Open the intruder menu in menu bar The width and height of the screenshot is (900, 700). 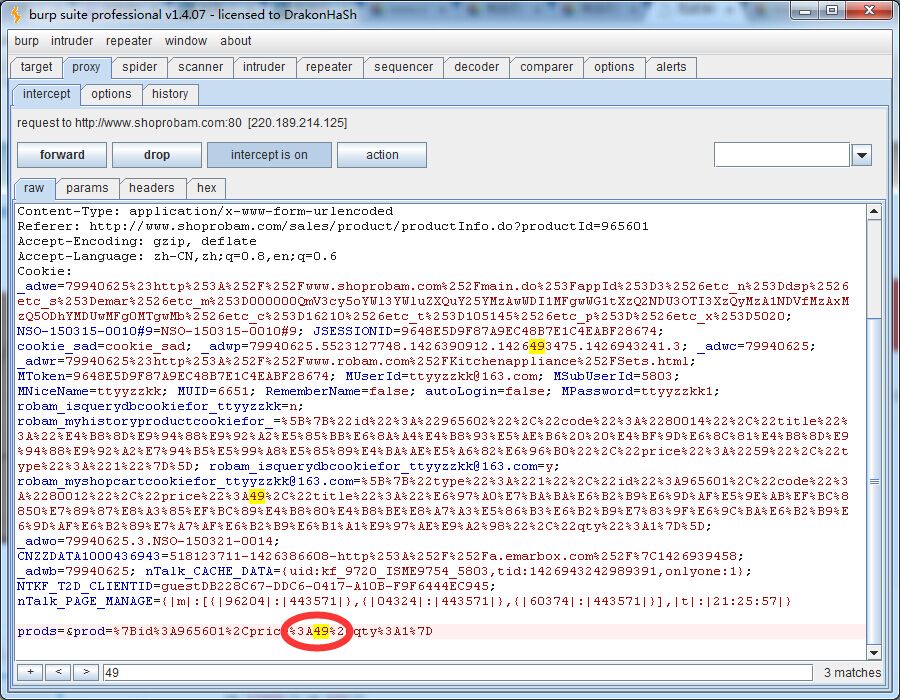click(72, 41)
